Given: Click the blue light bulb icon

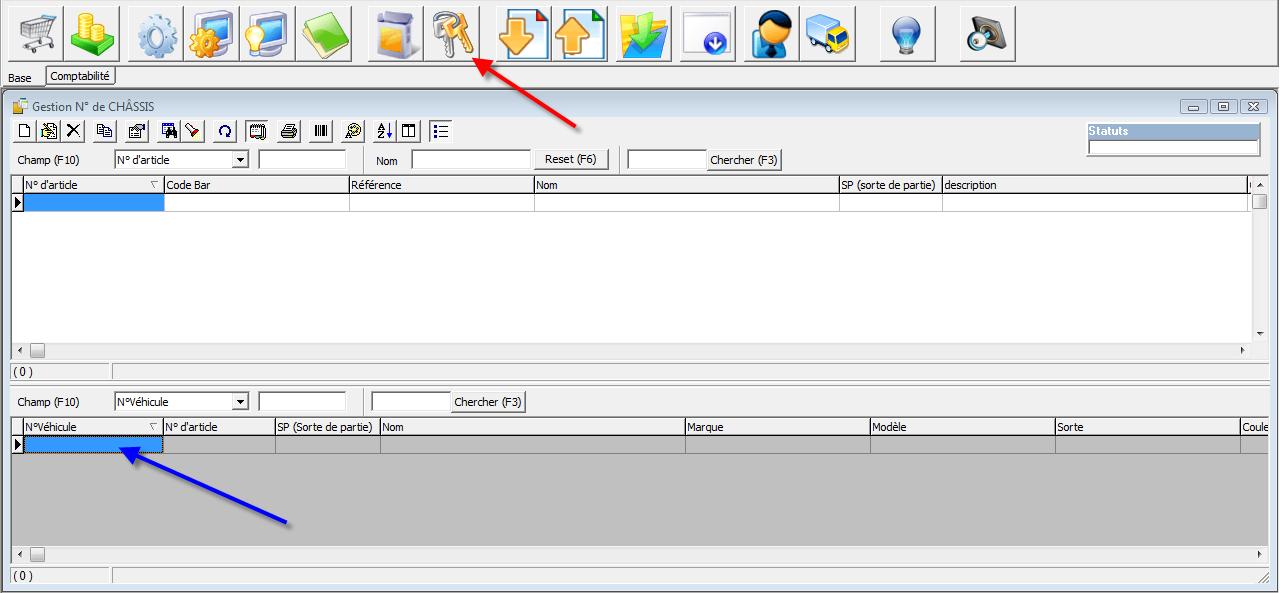Looking at the screenshot, I should 907,34.
